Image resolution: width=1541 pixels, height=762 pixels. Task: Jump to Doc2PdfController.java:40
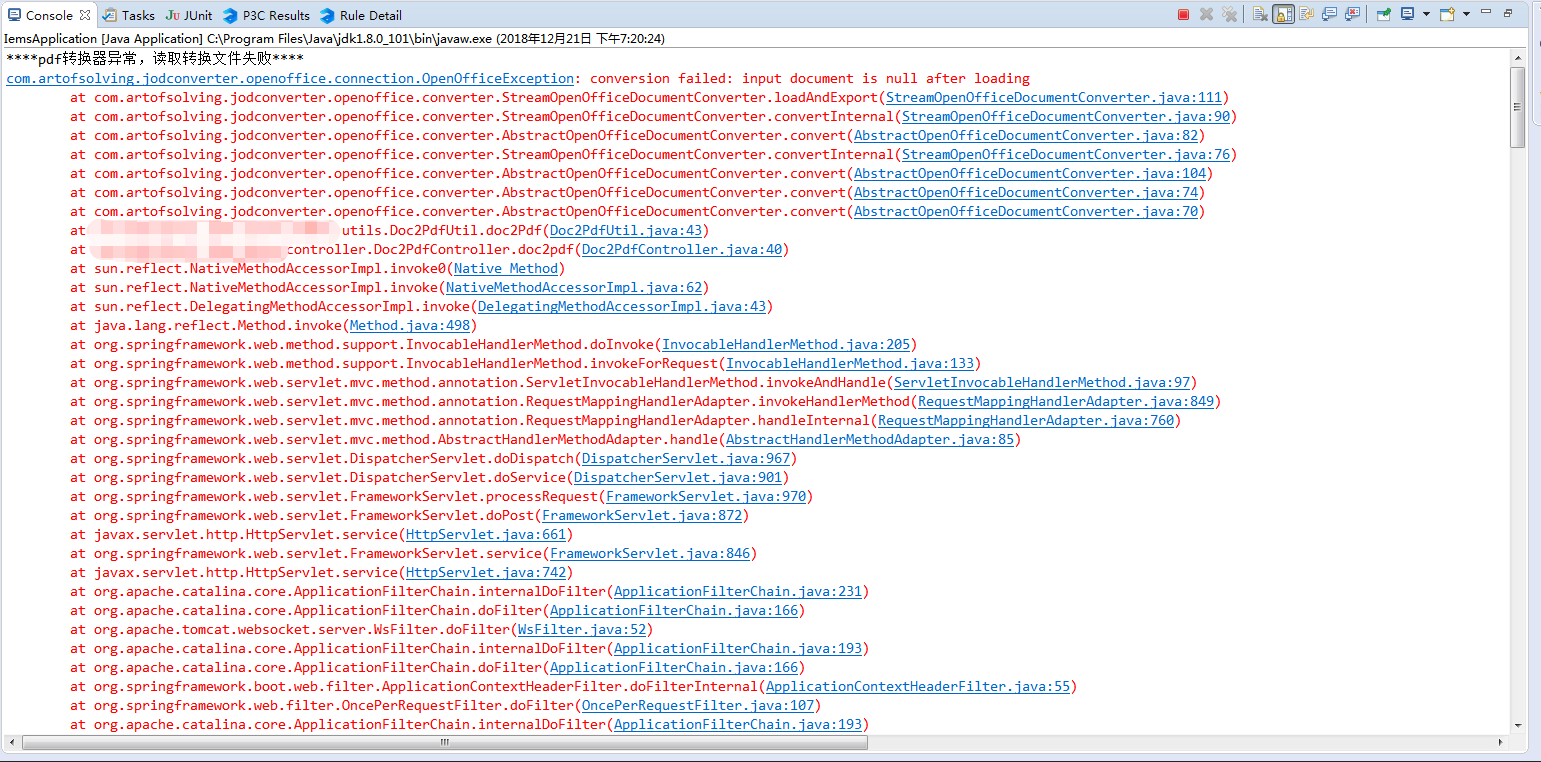click(x=682, y=249)
